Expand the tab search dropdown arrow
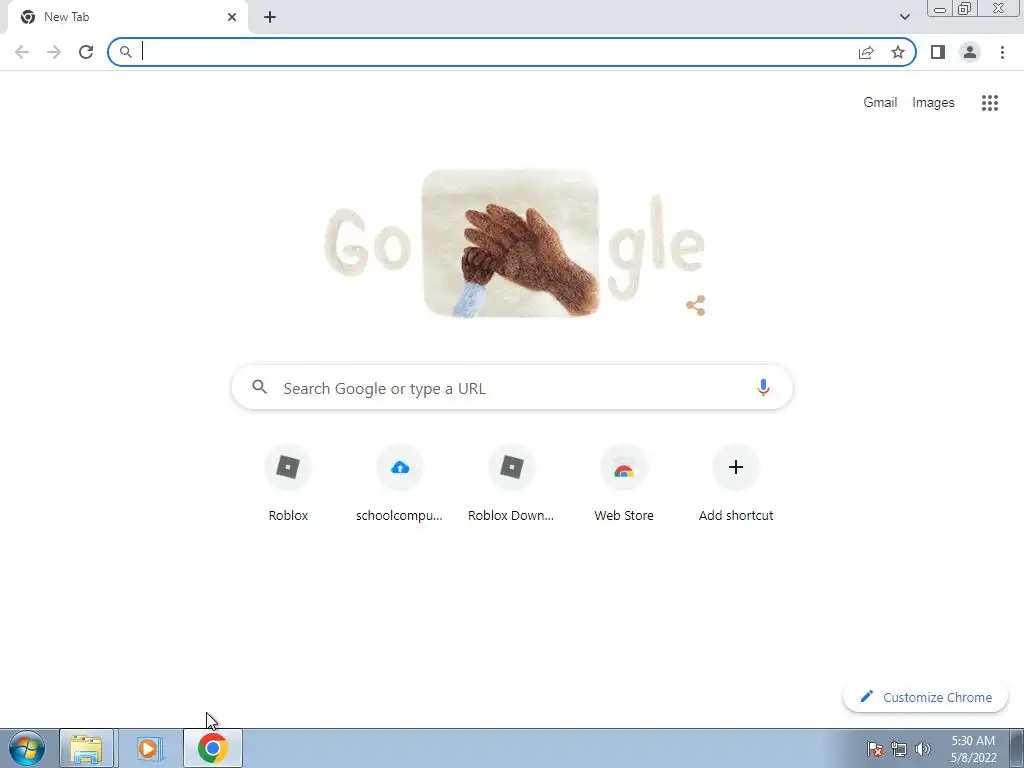Image resolution: width=1024 pixels, height=768 pixels. coord(904,17)
